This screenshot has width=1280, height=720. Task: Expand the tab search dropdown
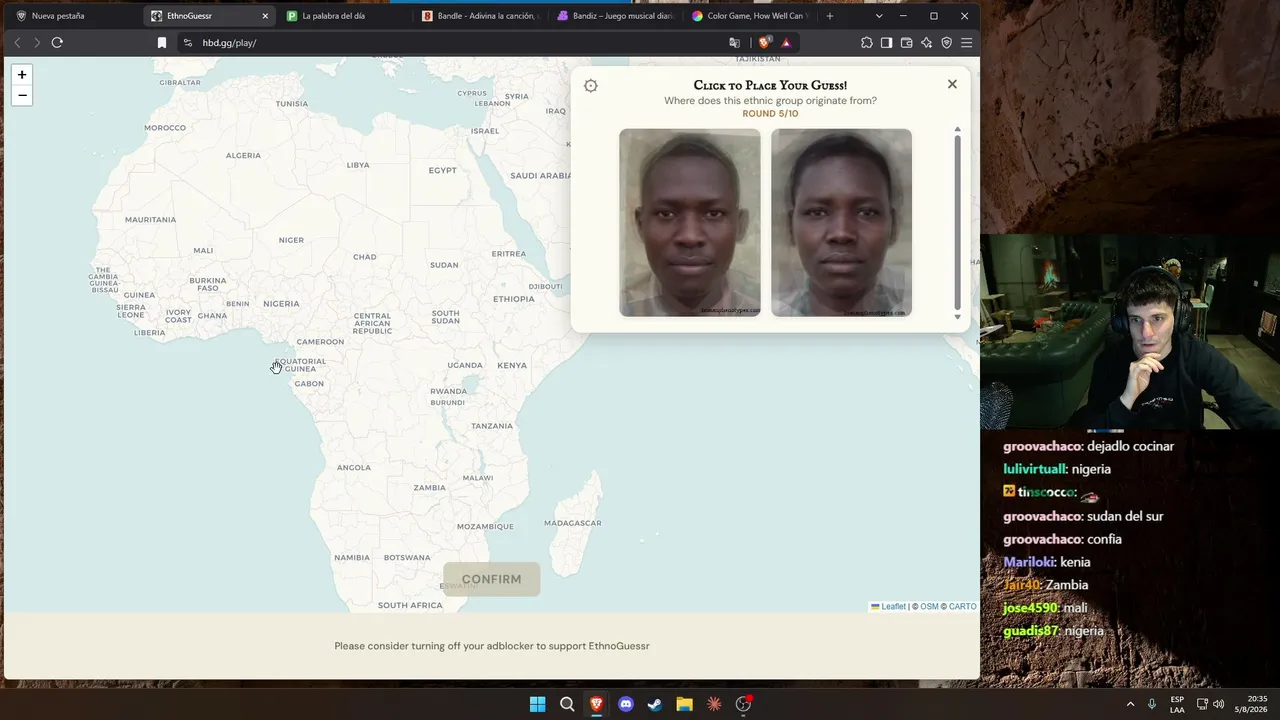coord(879,16)
